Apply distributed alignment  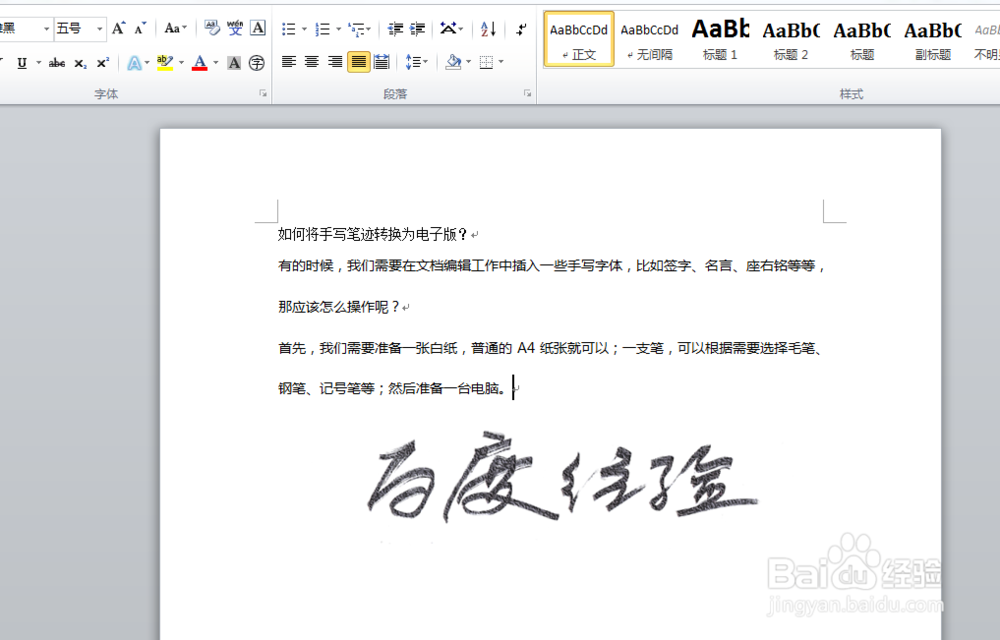tap(381, 62)
